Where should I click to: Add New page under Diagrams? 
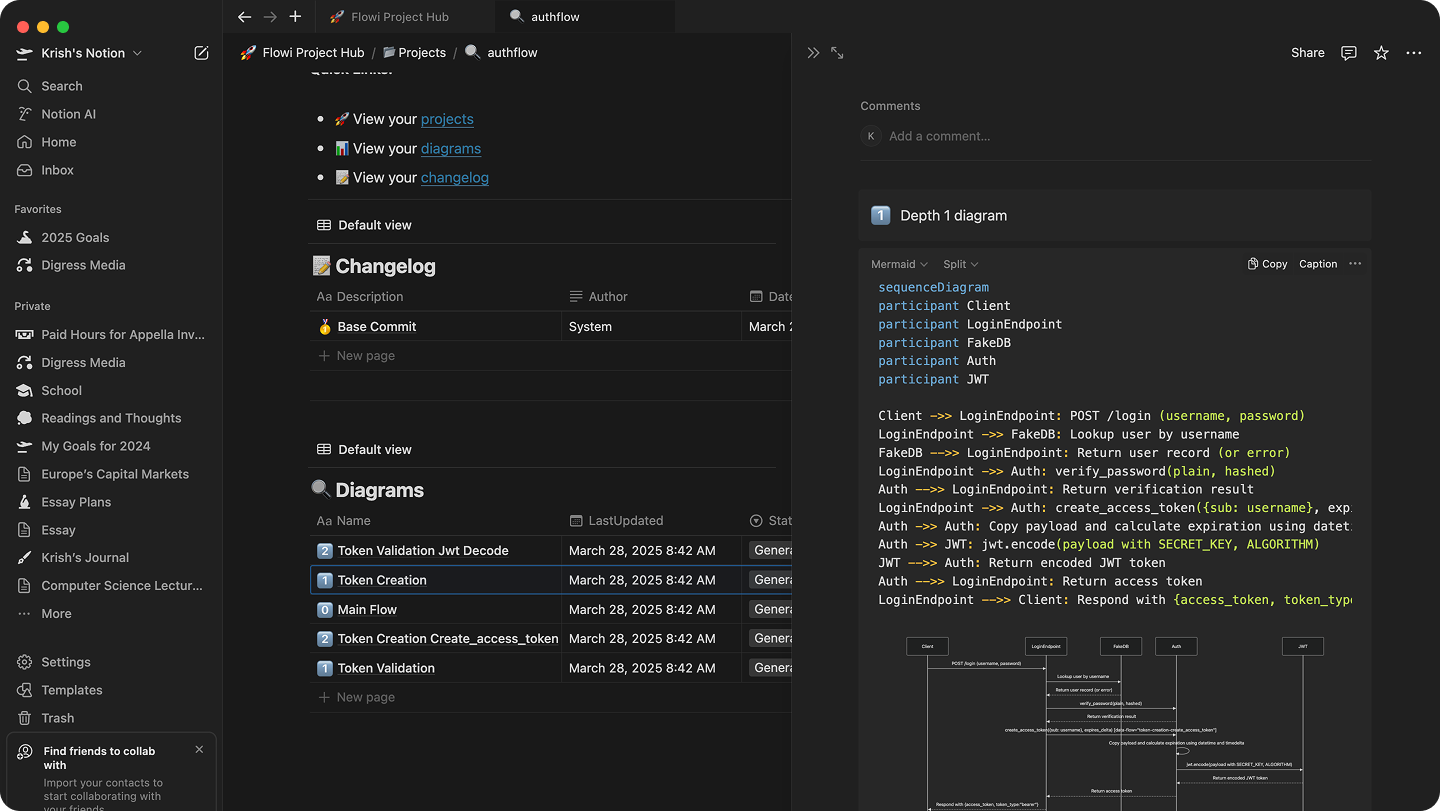[x=356, y=697]
